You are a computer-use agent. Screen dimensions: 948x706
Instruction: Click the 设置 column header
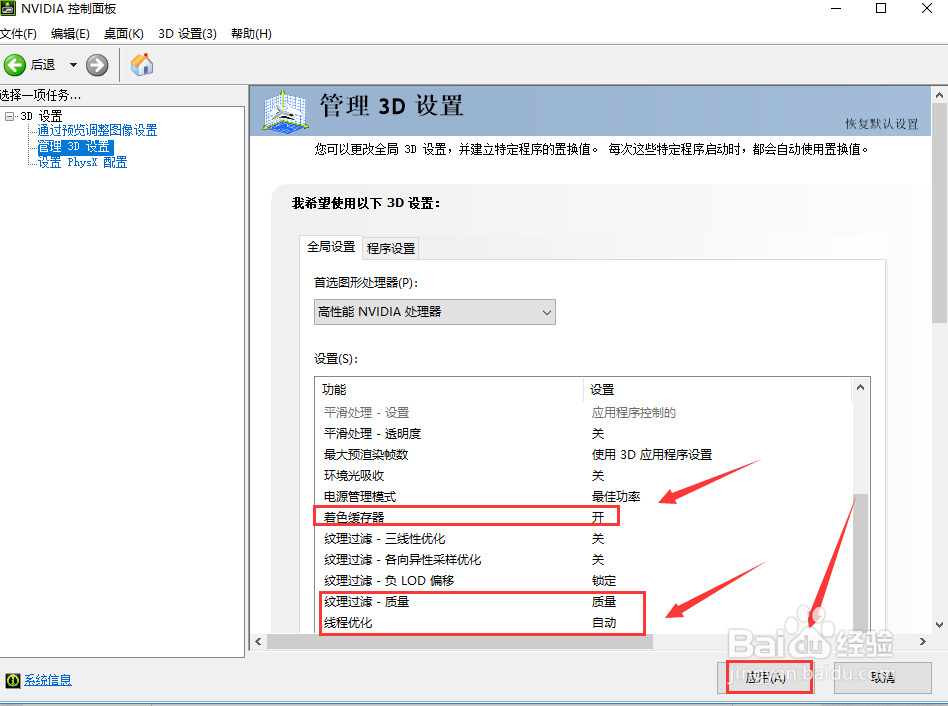(718, 390)
